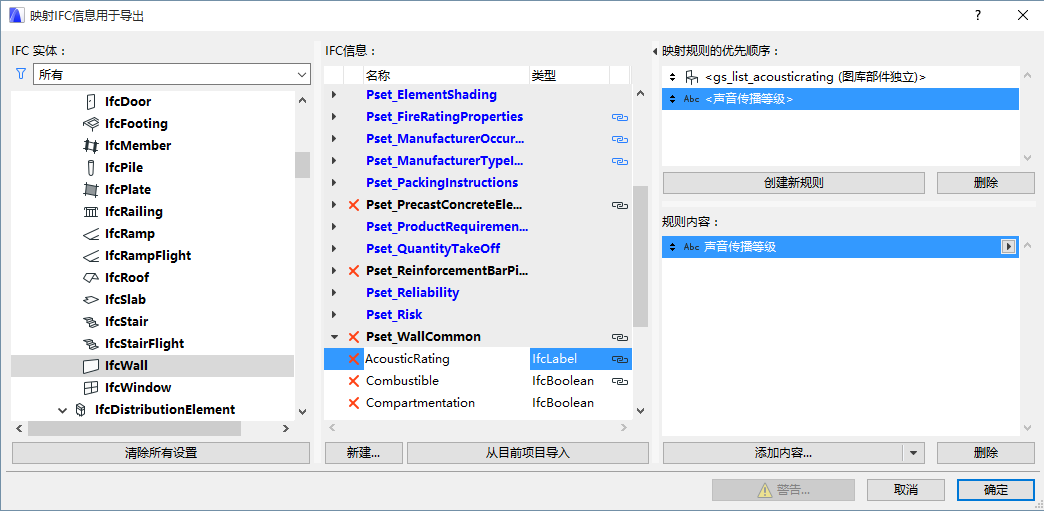Click the 新建... button
Screen dimensions: 1044x511
click(364, 454)
